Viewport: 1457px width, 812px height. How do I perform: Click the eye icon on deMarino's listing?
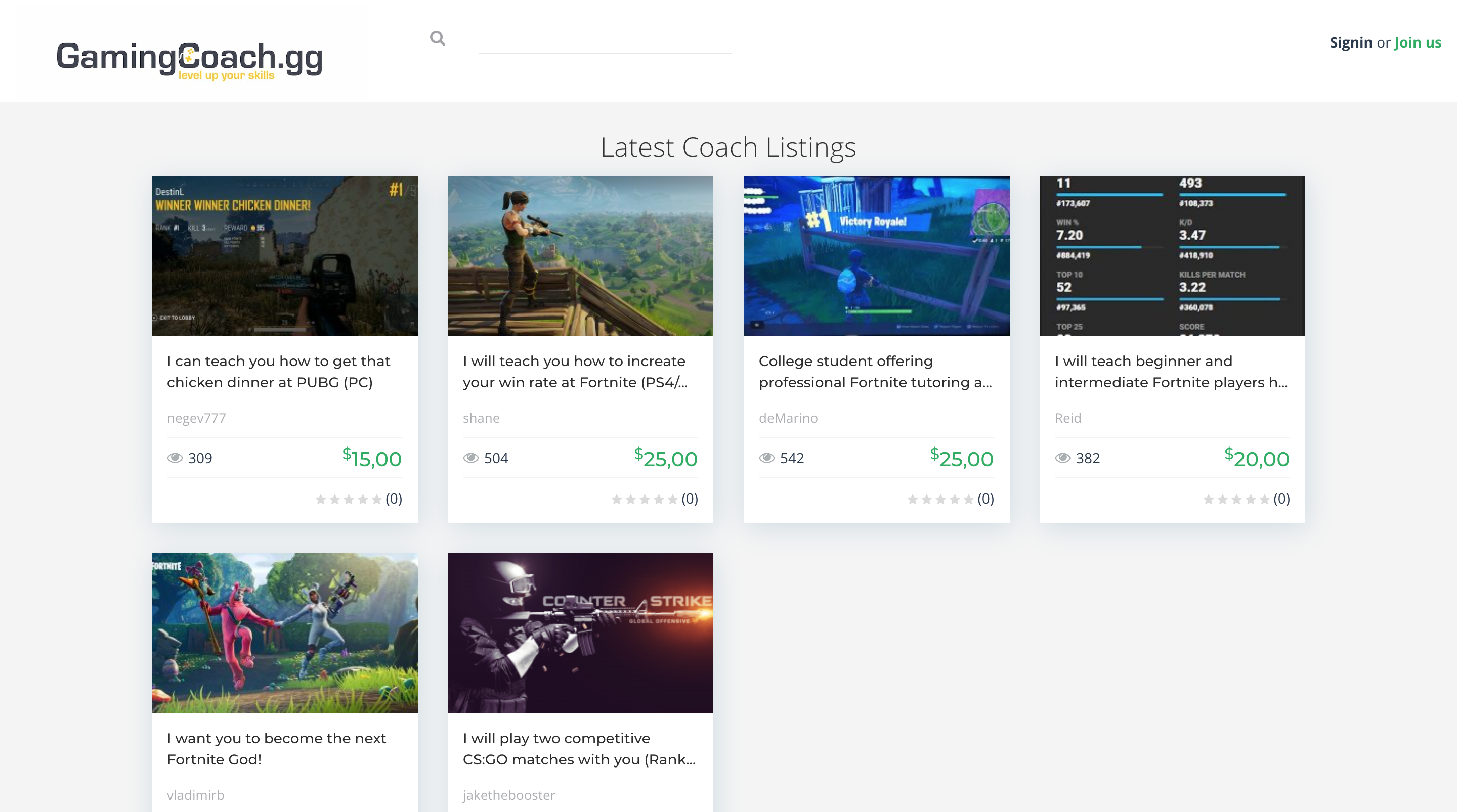tap(767, 458)
